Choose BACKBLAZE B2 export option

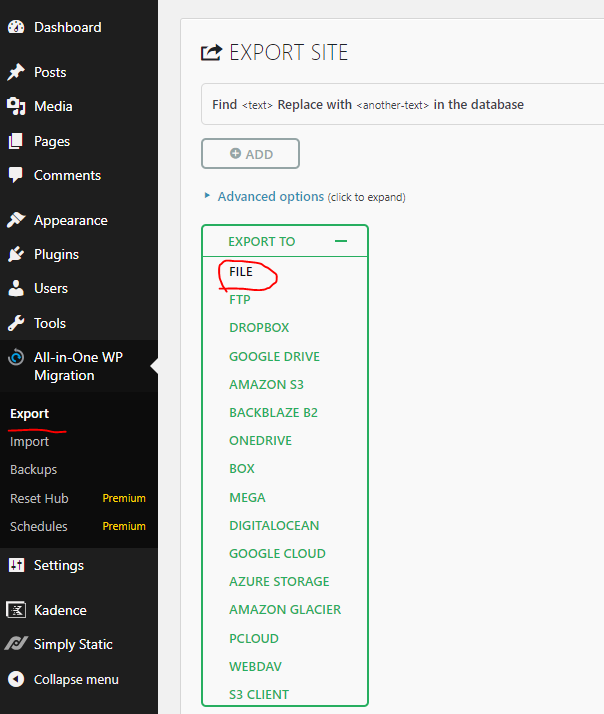tap(273, 412)
